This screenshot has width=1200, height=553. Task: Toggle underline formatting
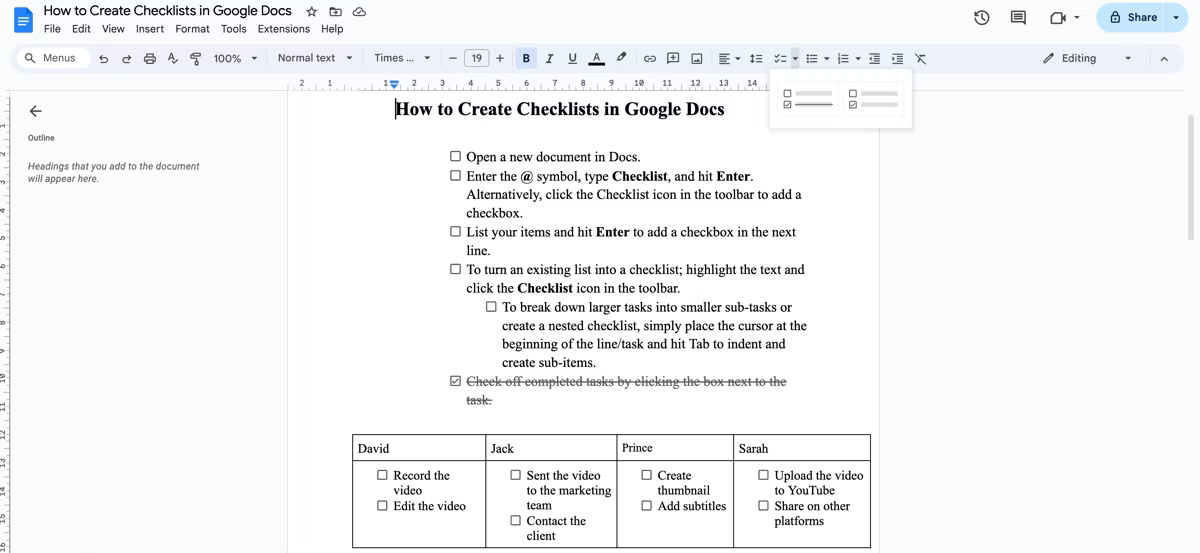(x=572, y=58)
